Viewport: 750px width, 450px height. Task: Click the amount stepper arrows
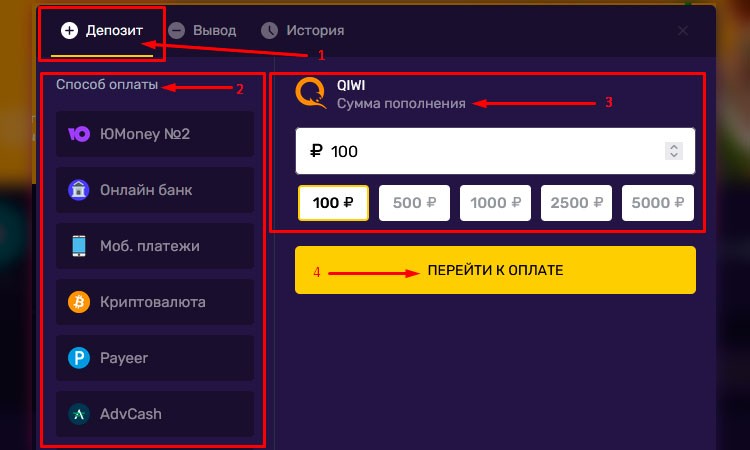point(674,151)
